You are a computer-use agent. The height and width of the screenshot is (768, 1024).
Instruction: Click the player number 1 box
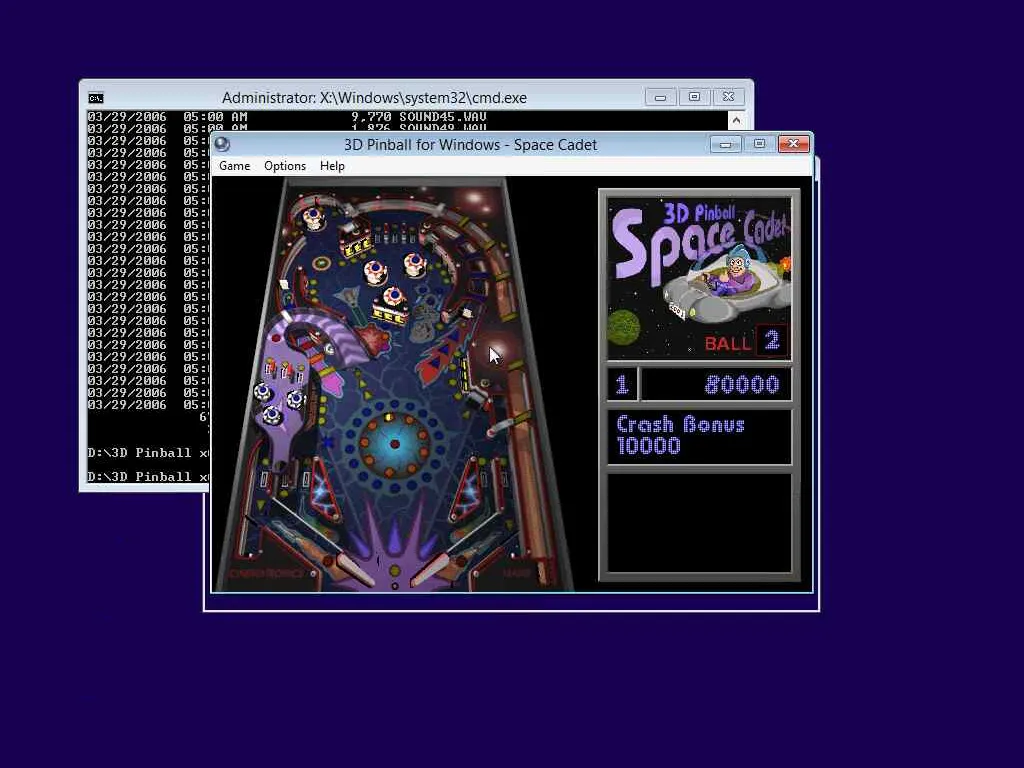pyautogui.click(x=622, y=385)
